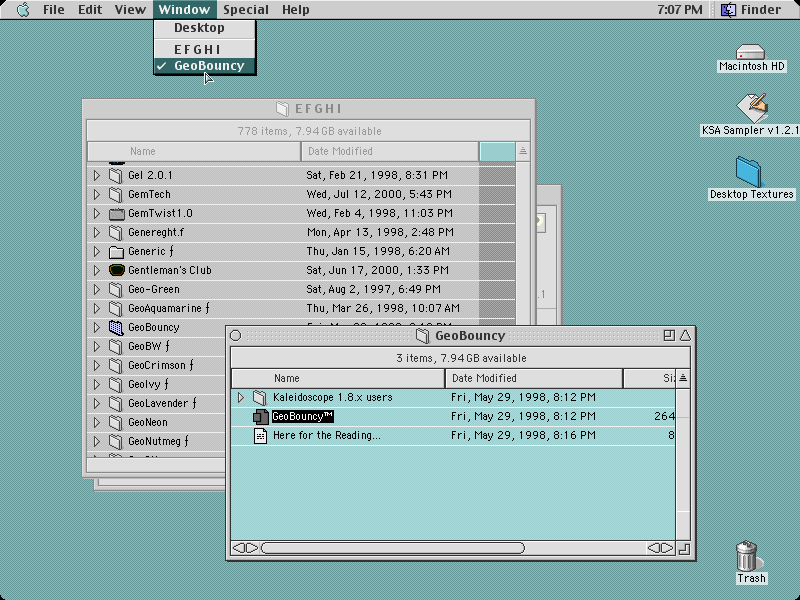The image size is (800, 600).
Task: Sort GeoBouncy window by Name column
Action: (338, 379)
